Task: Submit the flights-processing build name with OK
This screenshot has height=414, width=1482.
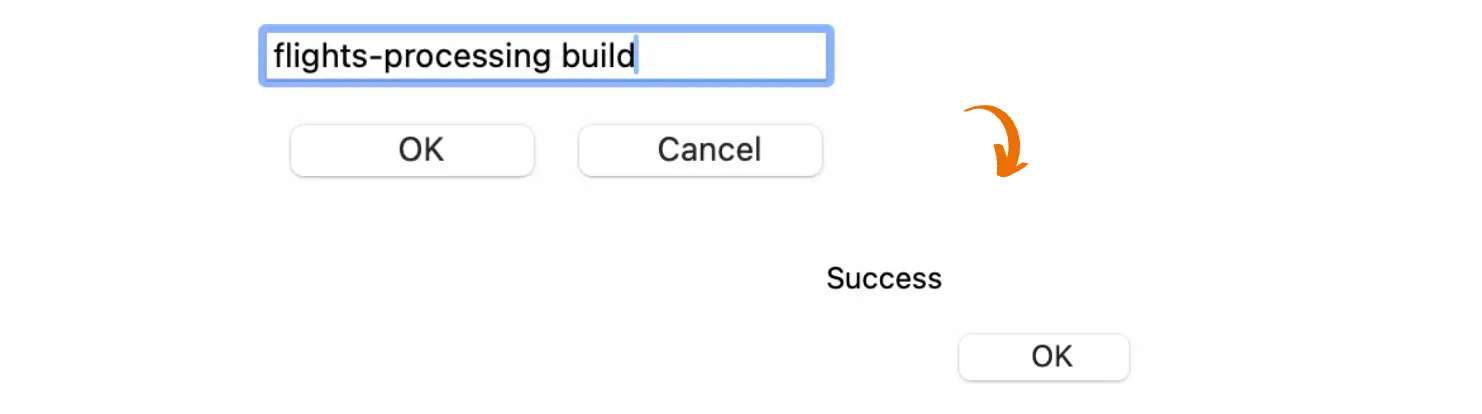Action: point(412,150)
